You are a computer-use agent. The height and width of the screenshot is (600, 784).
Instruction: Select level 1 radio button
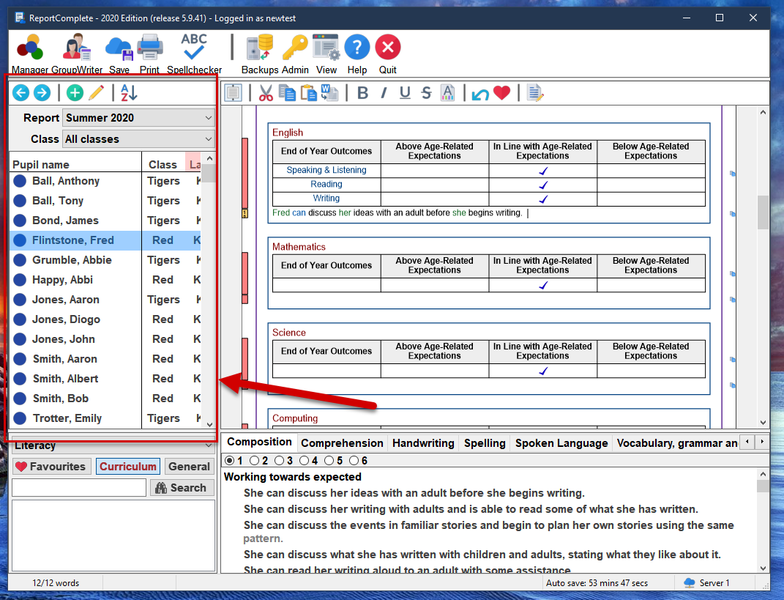(x=230, y=460)
